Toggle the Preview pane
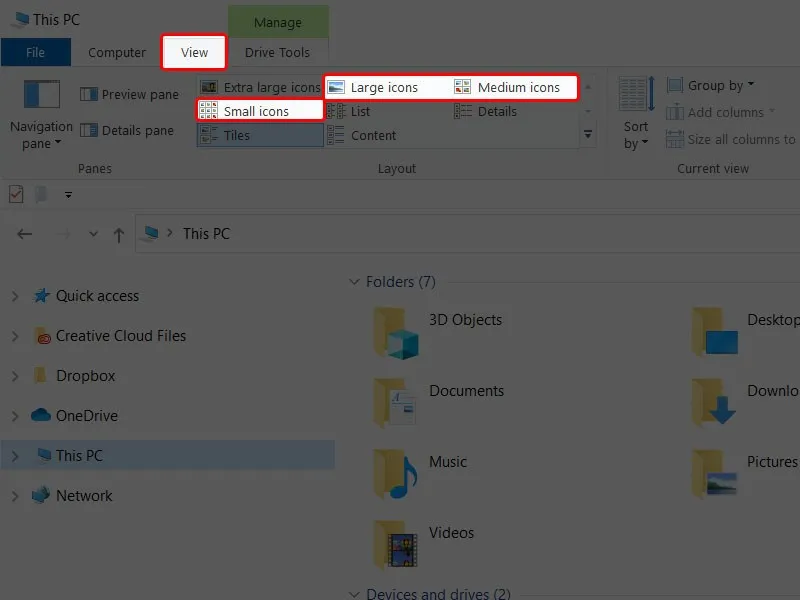 129,94
